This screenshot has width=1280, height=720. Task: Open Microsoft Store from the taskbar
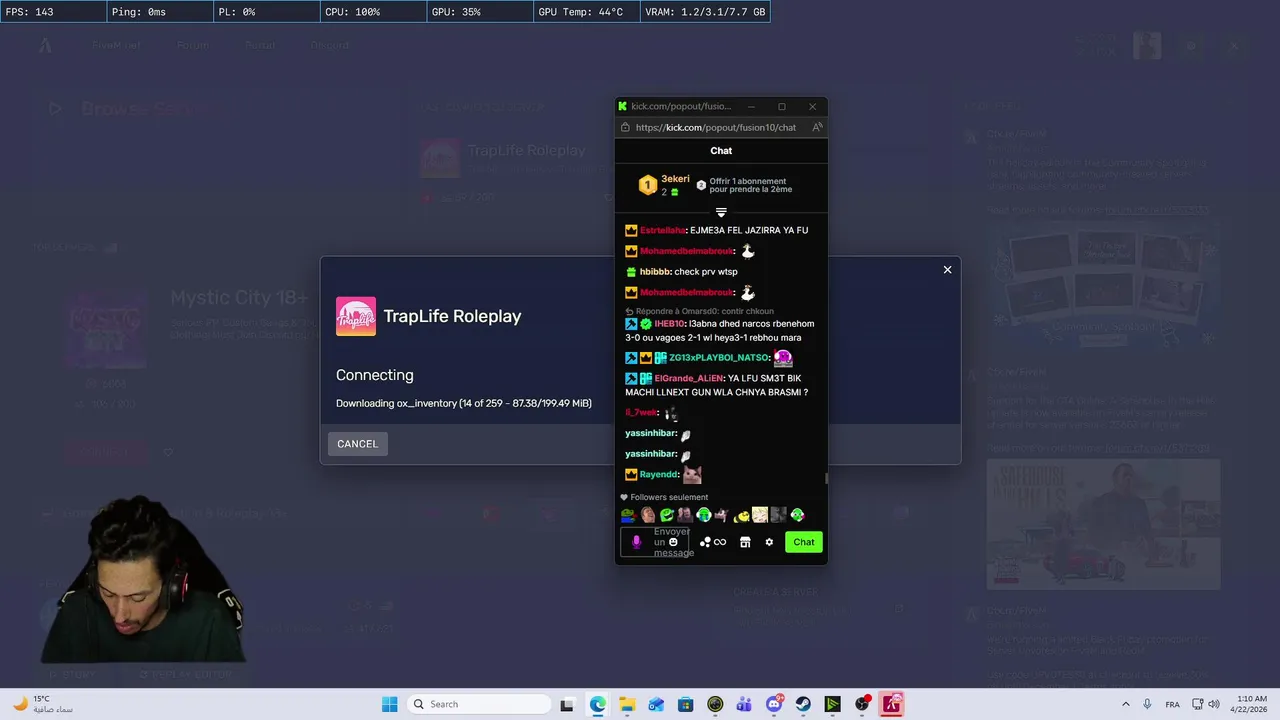tap(685, 704)
